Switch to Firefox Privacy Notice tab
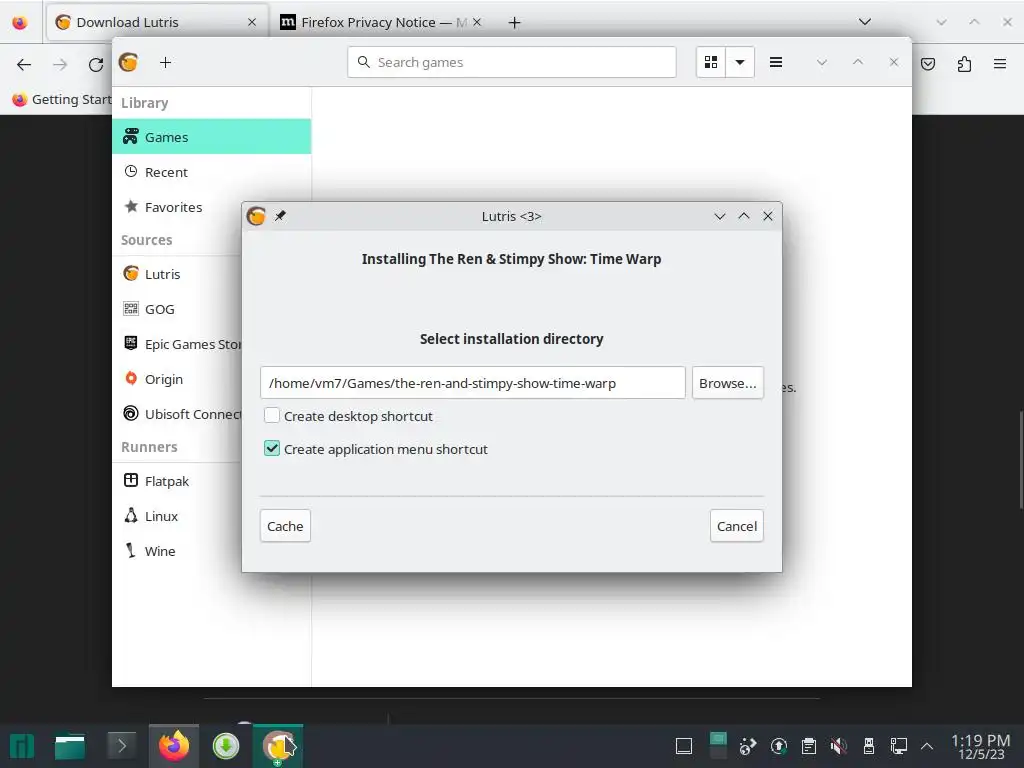This screenshot has height=768, width=1024. coord(382,22)
